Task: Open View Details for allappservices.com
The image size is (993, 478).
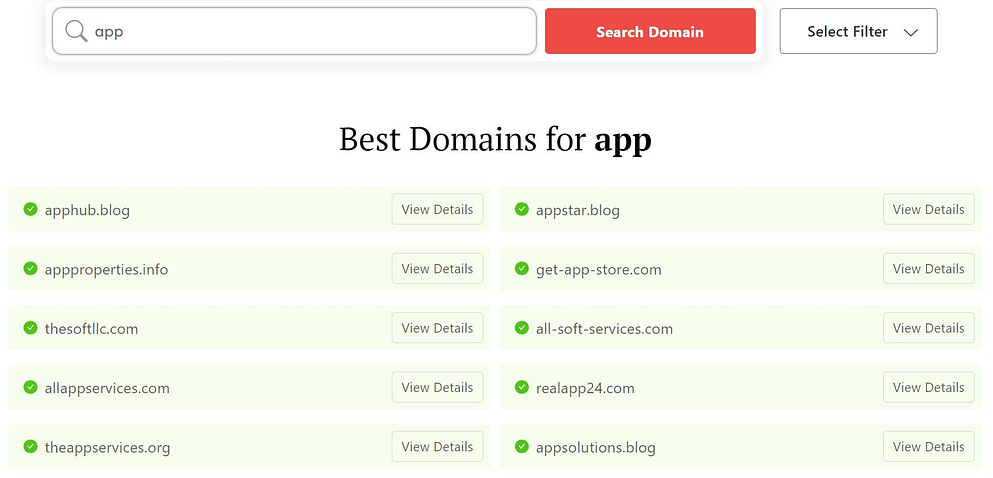Action: [437, 388]
